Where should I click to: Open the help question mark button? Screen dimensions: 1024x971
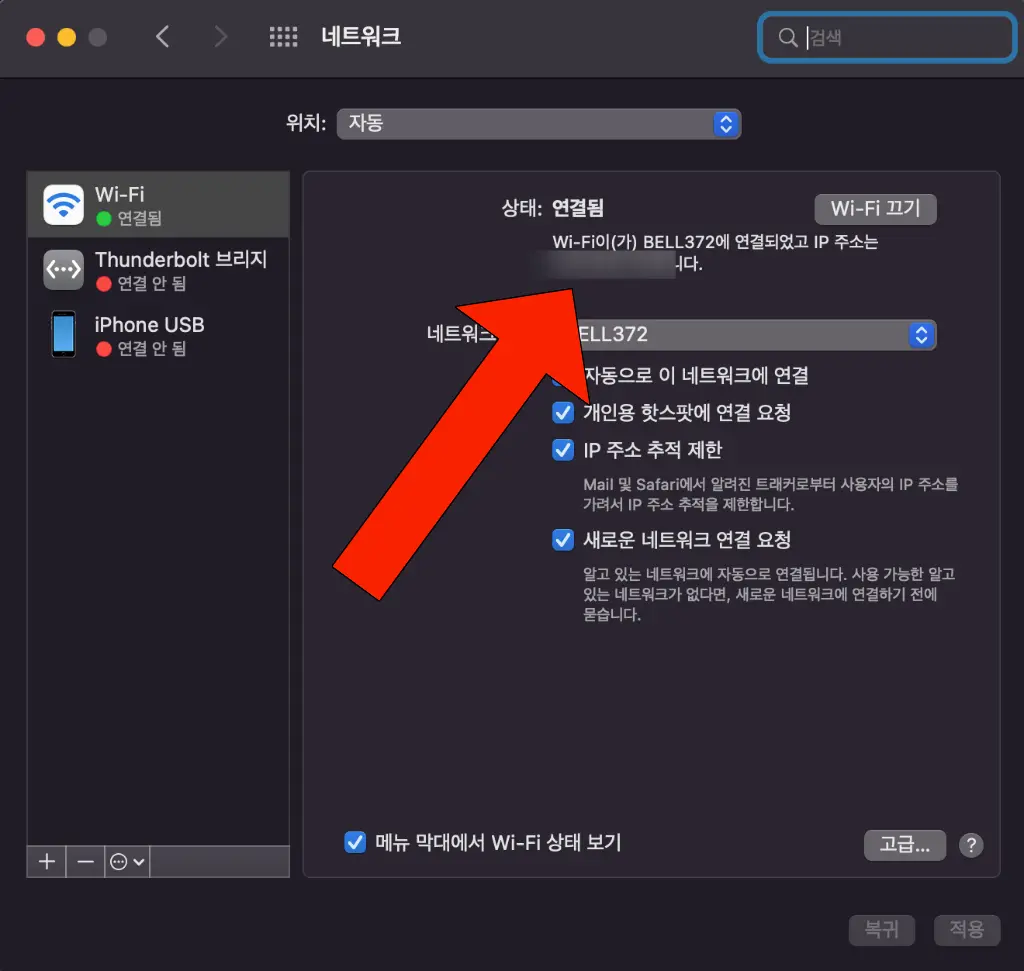tap(970, 845)
